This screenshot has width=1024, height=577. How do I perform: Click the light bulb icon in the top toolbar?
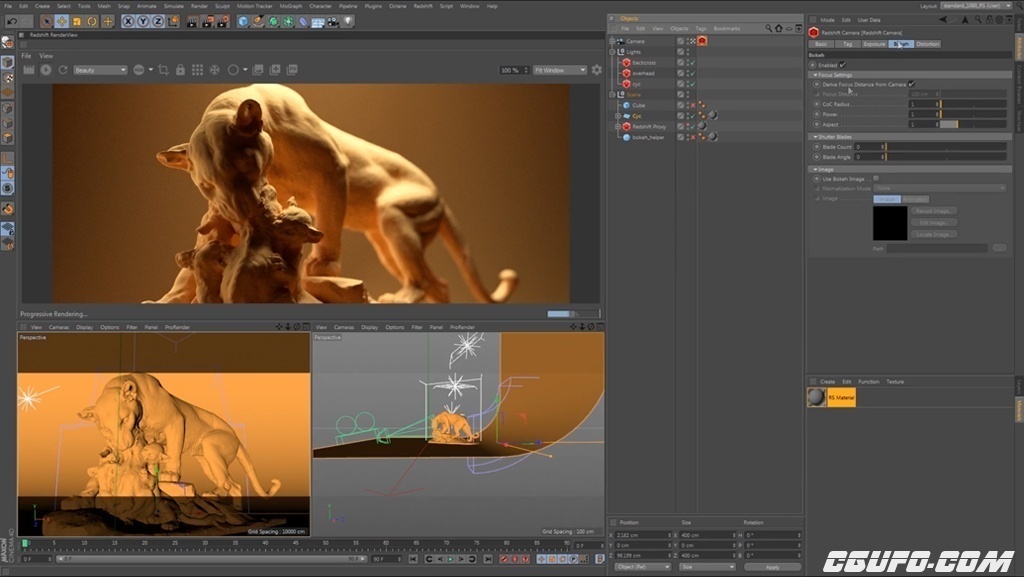tap(347, 21)
